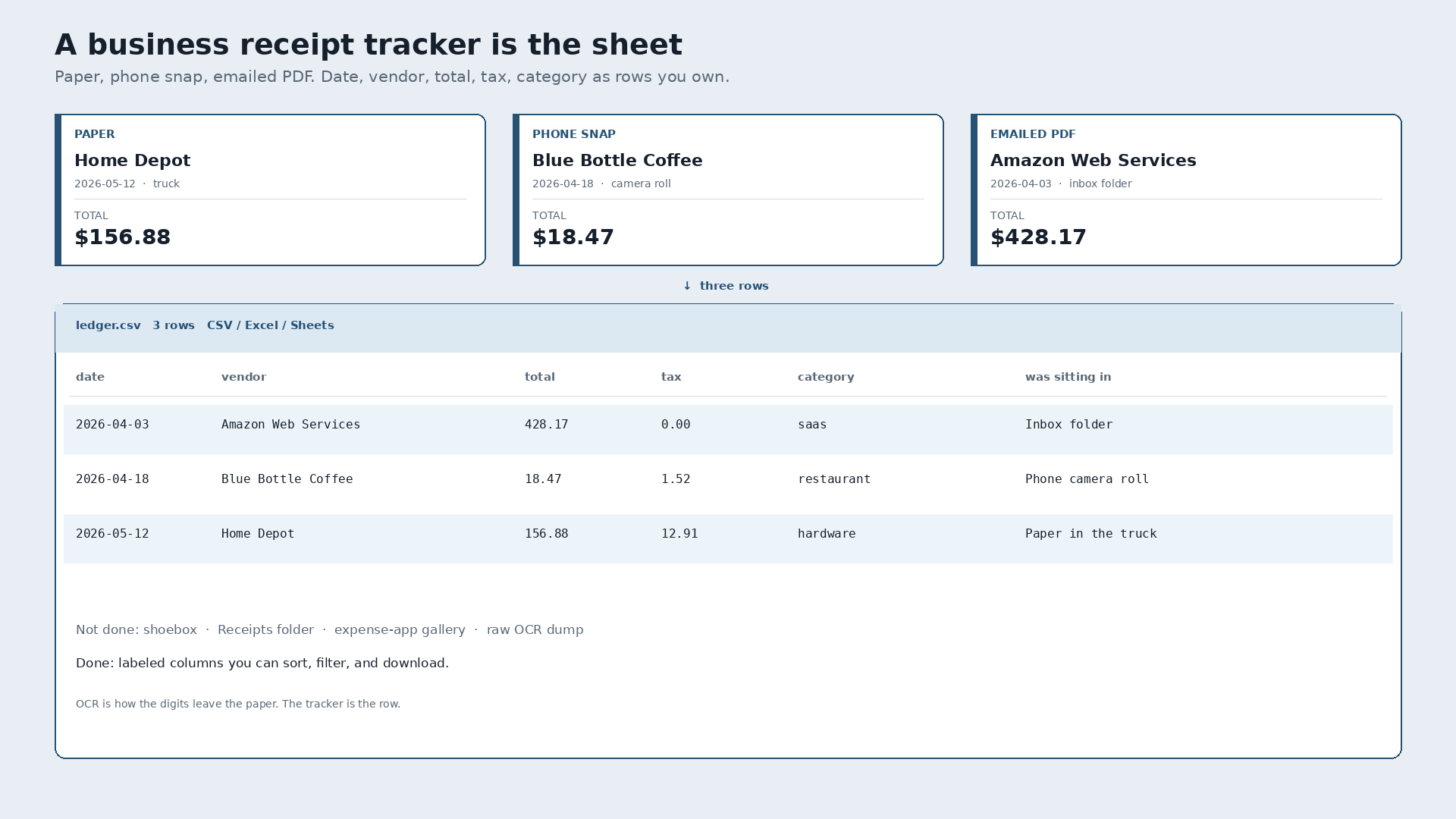
Task: Click the 'was sitting in' column header
Action: point(1068,377)
